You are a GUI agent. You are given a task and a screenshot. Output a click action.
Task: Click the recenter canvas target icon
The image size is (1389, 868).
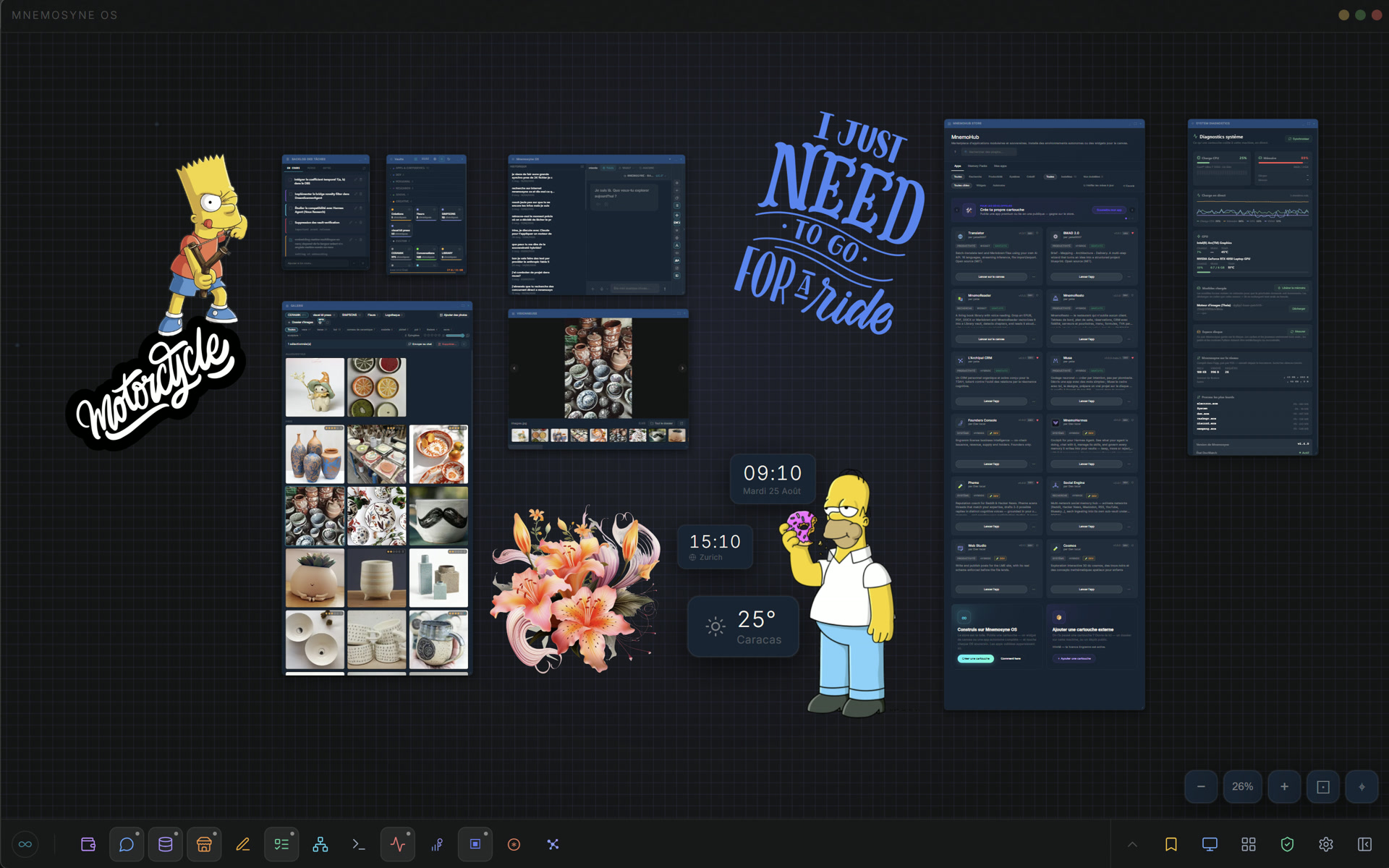tap(1362, 786)
